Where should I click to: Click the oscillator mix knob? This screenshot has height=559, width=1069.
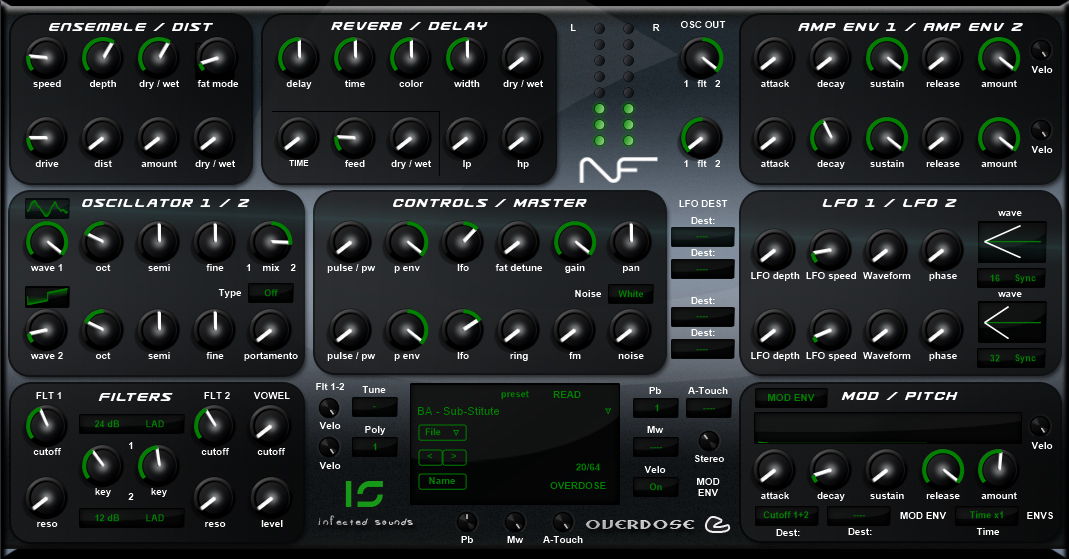tap(271, 242)
